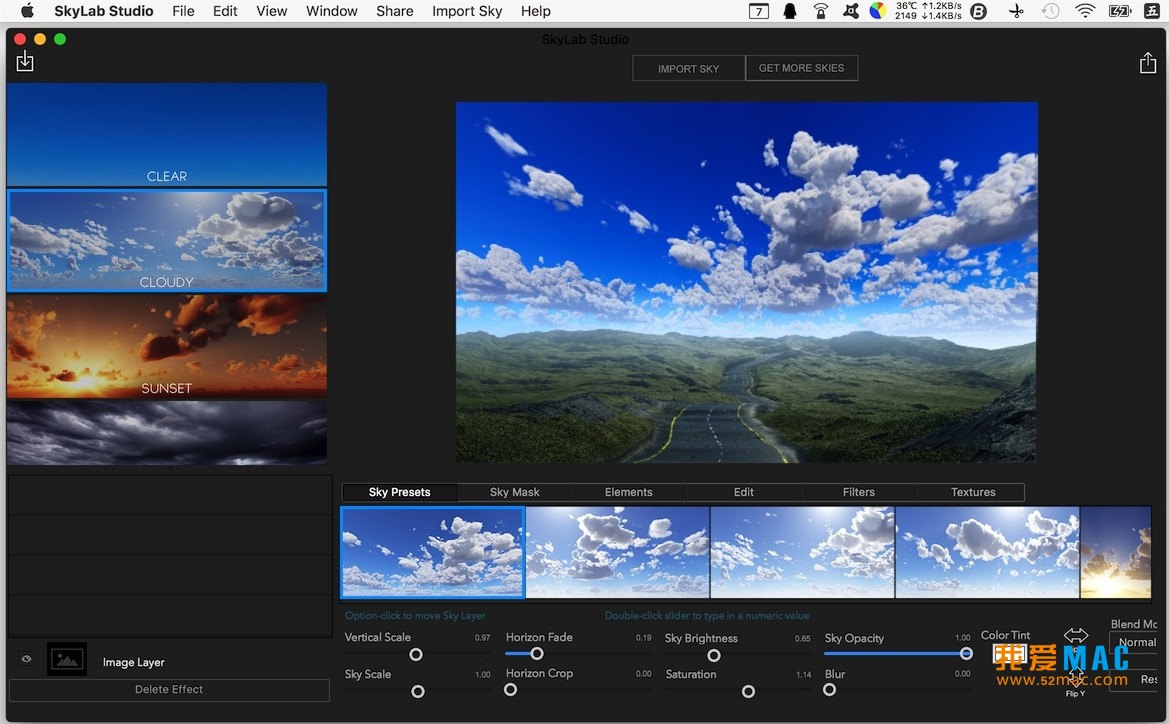
Task: Select the dark stormy sky category thumbnail
Action: tap(167, 432)
